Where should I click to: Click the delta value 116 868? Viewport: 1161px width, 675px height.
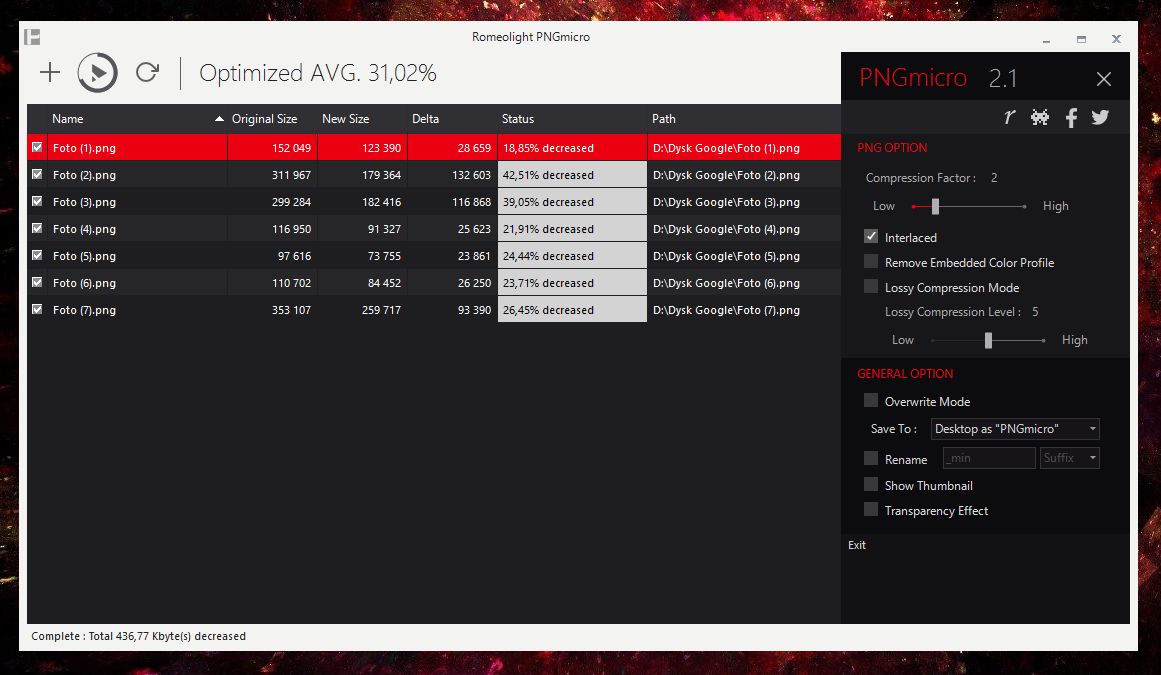pos(472,202)
